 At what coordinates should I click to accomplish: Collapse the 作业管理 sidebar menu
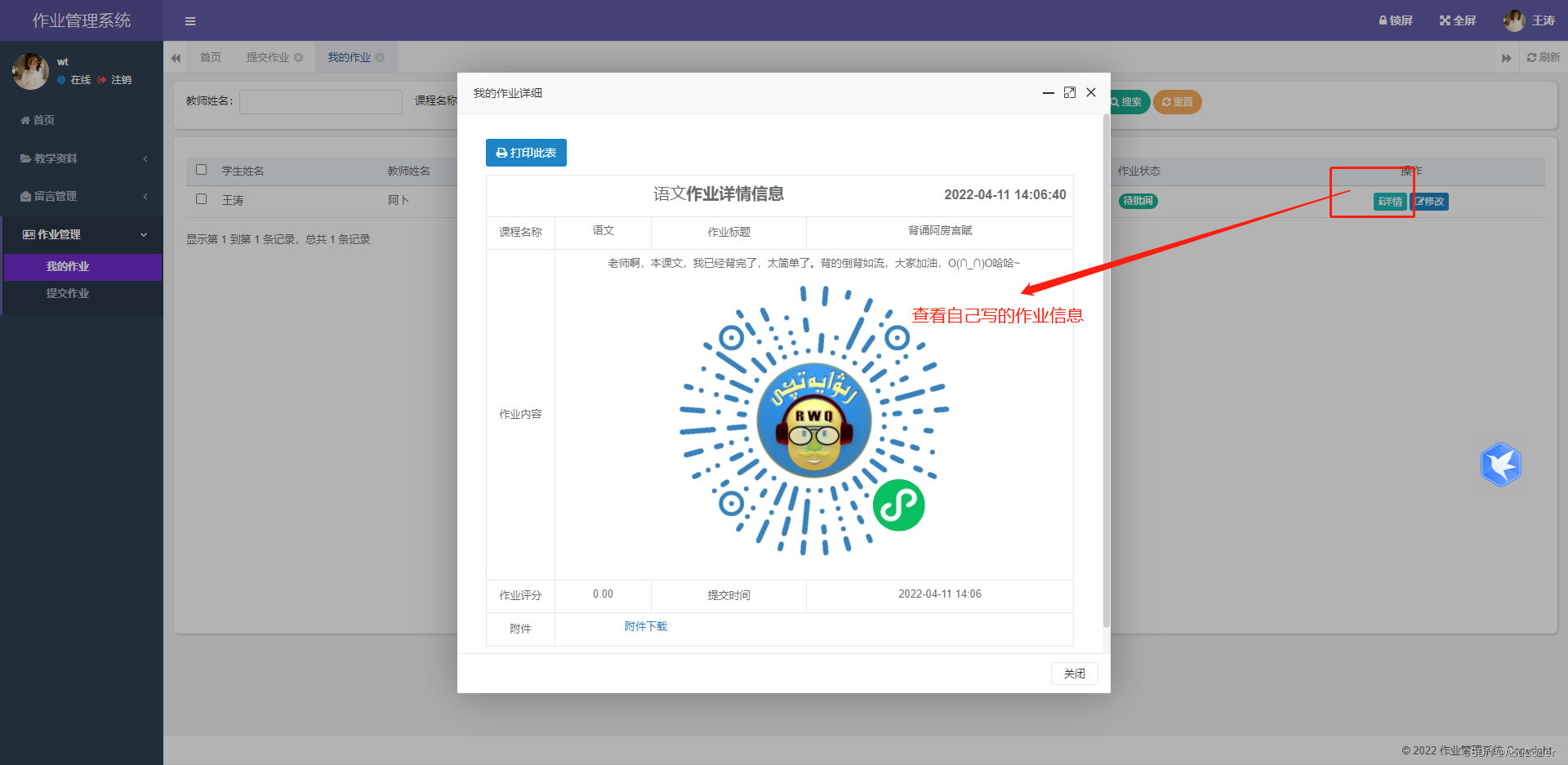coord(82,234)
